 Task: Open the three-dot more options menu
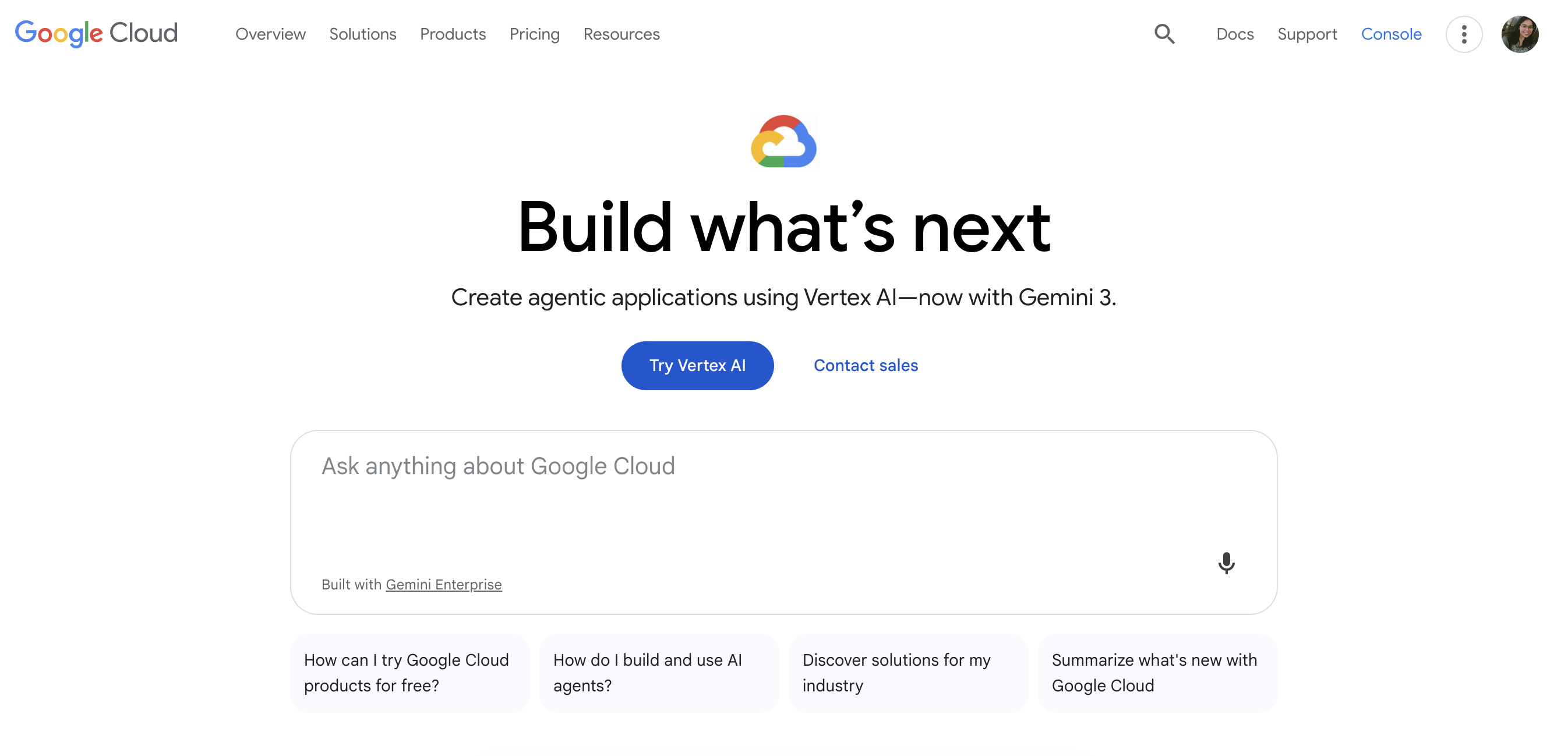coord(1463,34)
